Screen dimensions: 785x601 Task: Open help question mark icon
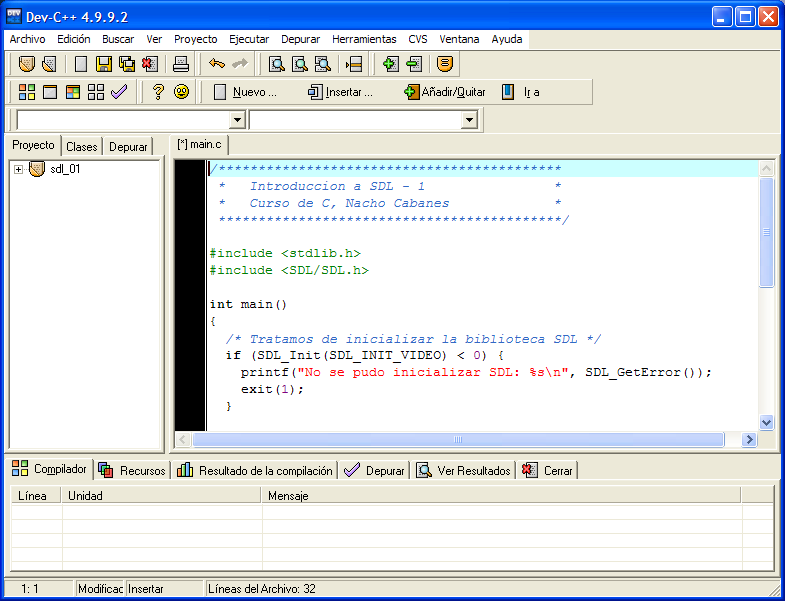pyautogui.click(x=158, y=92)
